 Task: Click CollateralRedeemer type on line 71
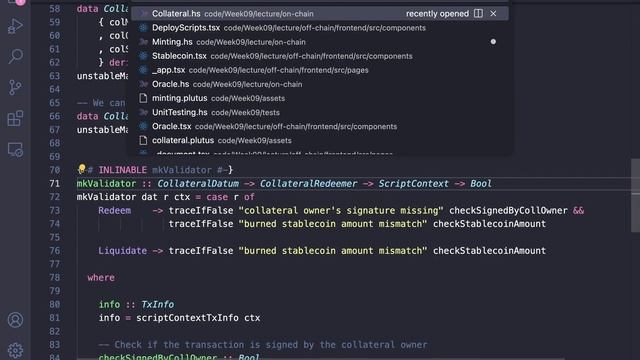[308, 184]
